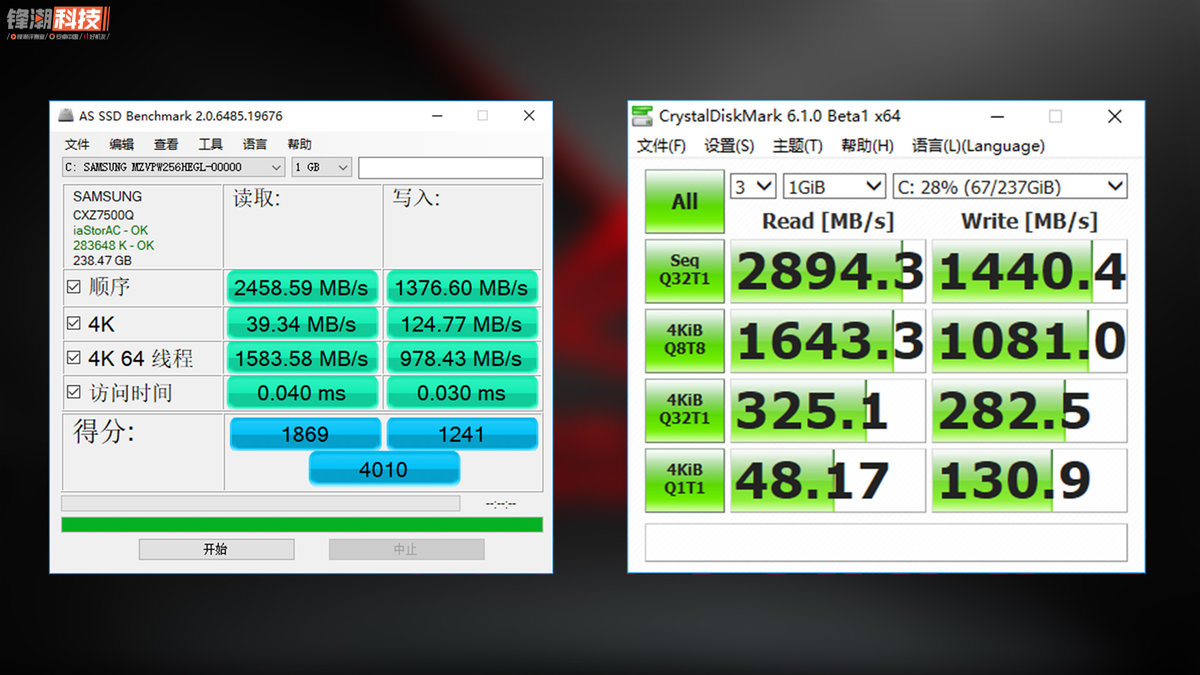Click the 283648 K - OK alignment status
Image resolution: width=1200 pixels, height=675 pixels.
point(113,245)
